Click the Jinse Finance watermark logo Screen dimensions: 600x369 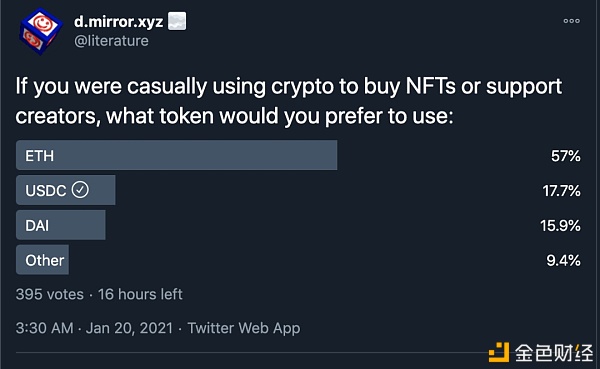[540, 353]
